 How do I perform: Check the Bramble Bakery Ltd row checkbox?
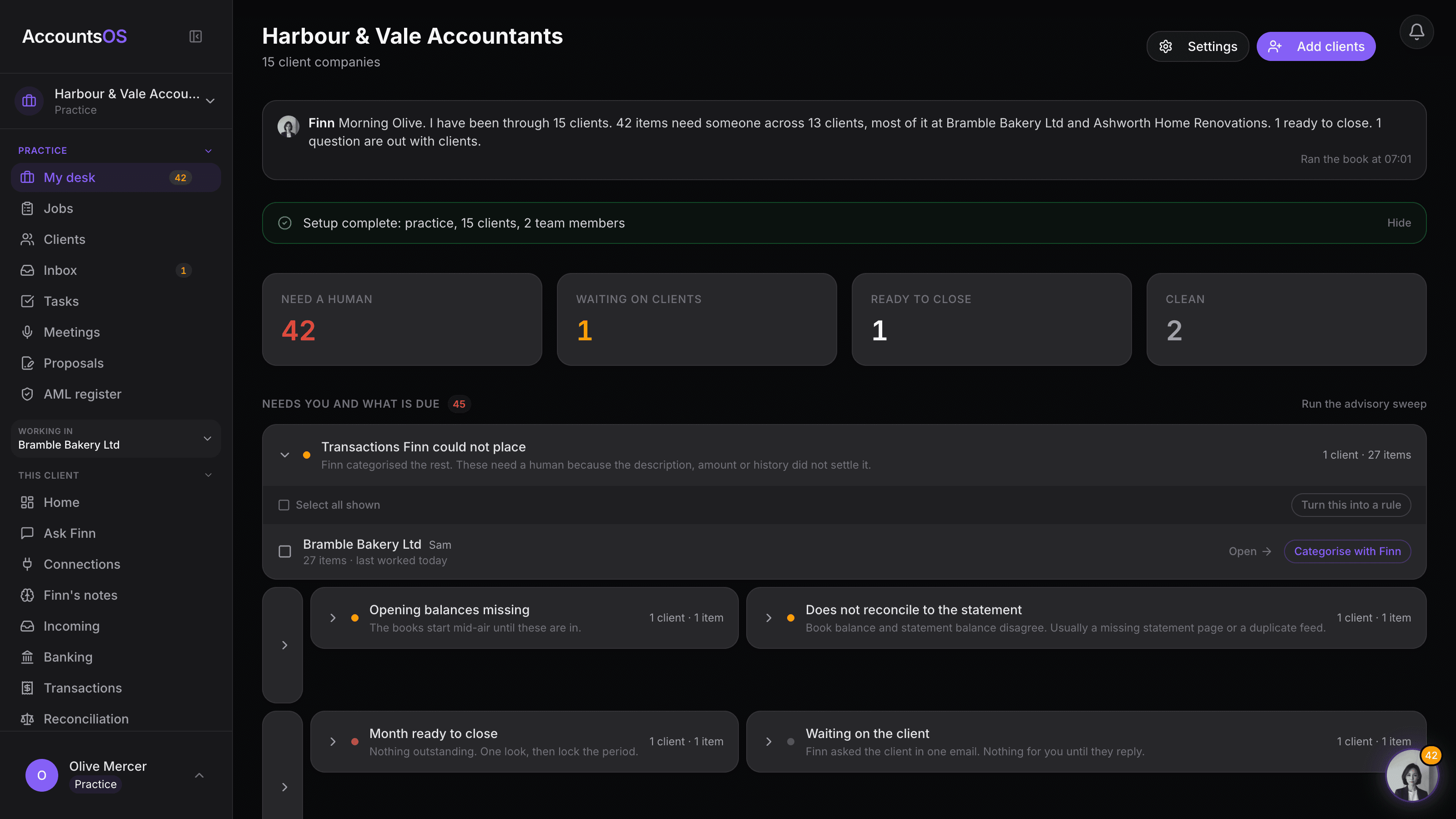pos(285,551)
